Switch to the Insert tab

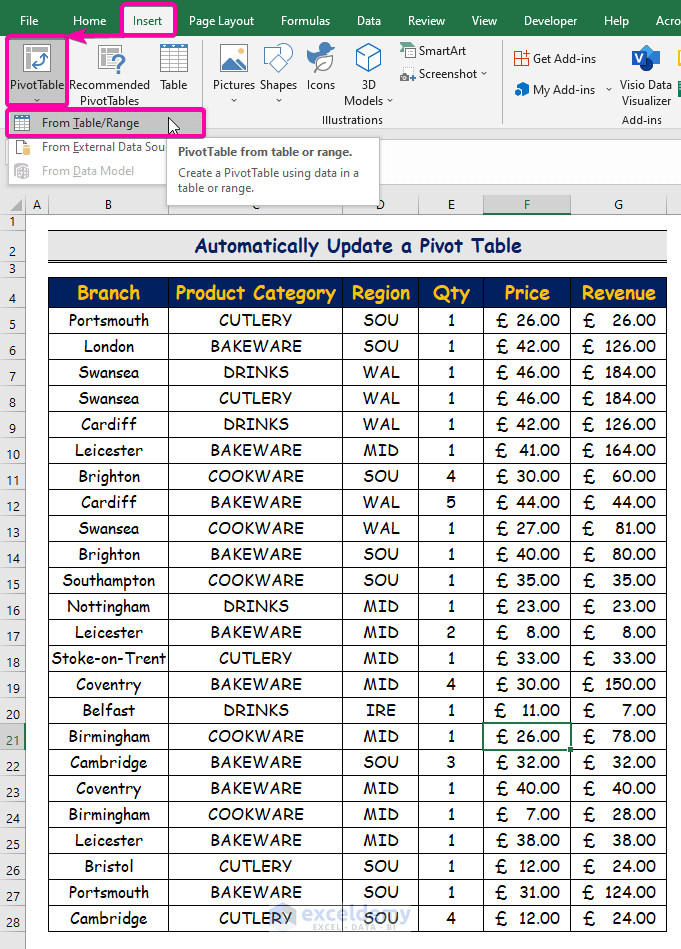click(x=147, y=21)
